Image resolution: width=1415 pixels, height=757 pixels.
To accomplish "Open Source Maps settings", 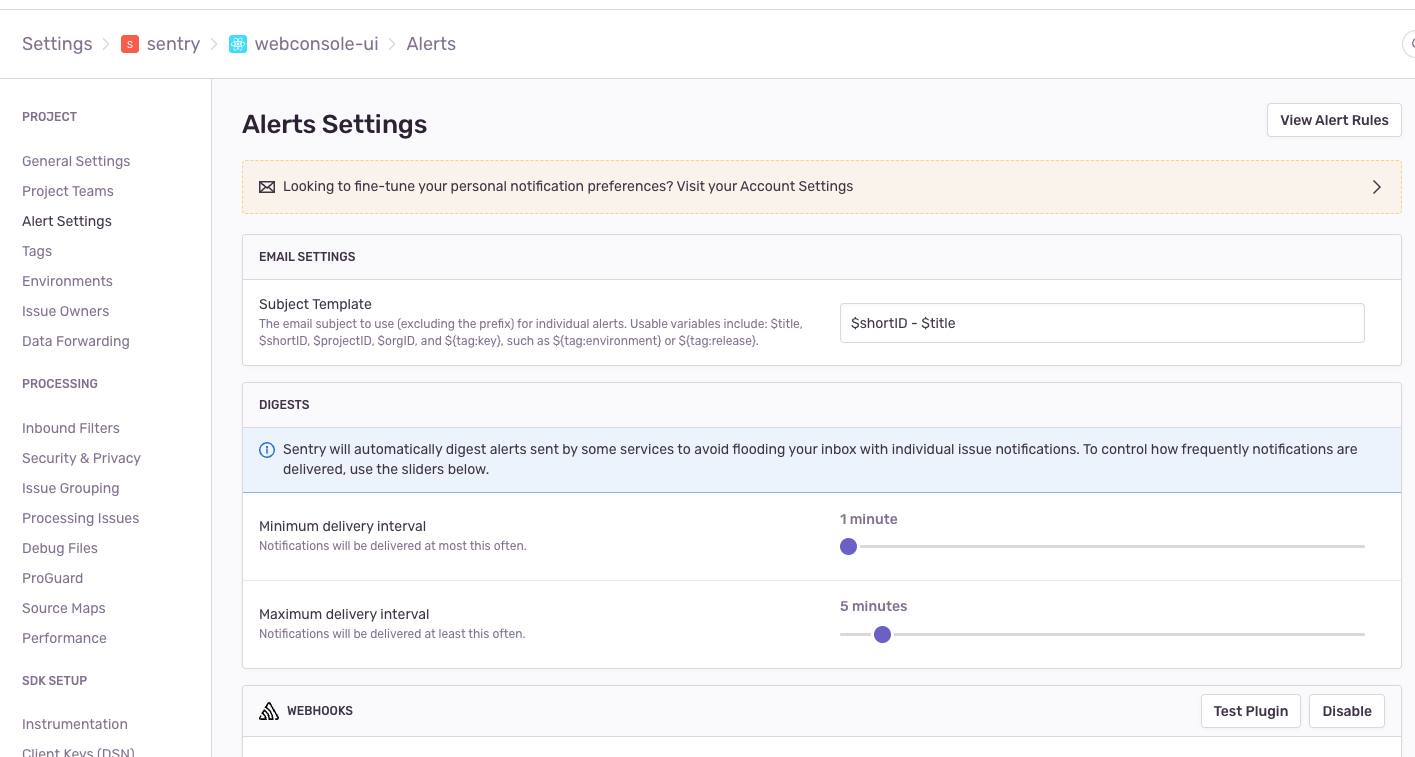I will pyautogui.click(x=63, y=607).
